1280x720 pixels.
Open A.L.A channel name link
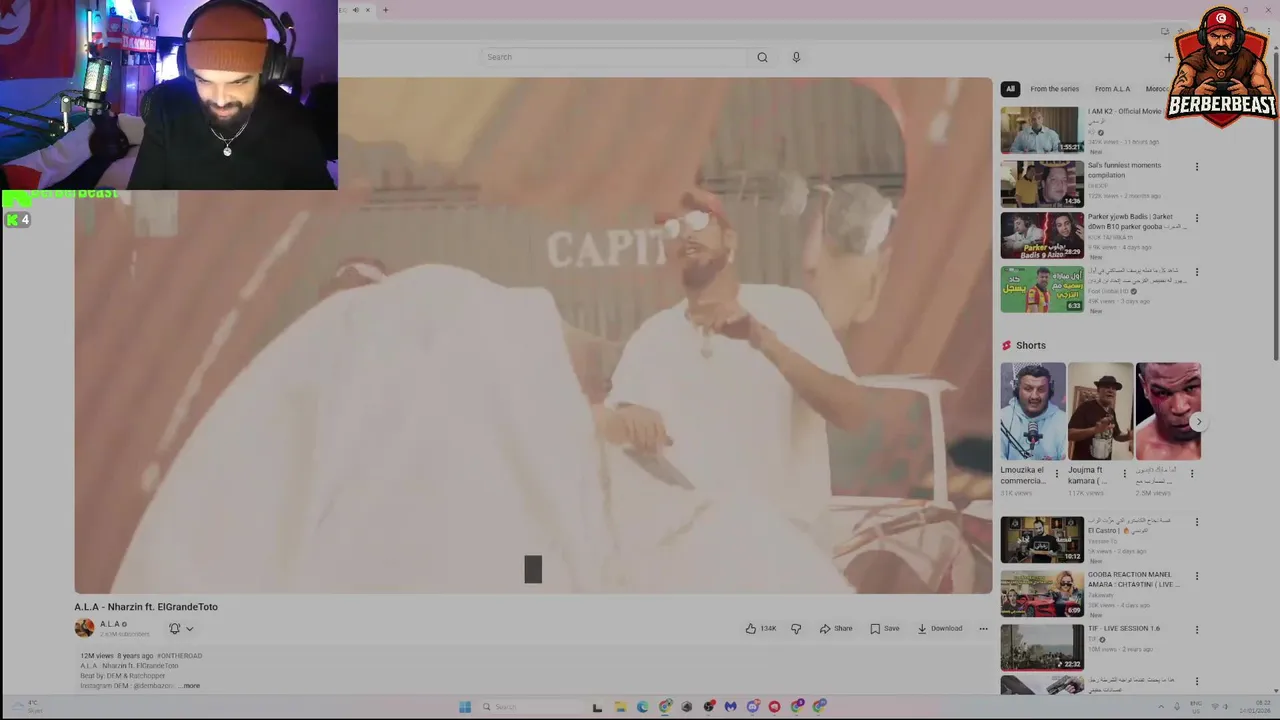coord(110,624)
